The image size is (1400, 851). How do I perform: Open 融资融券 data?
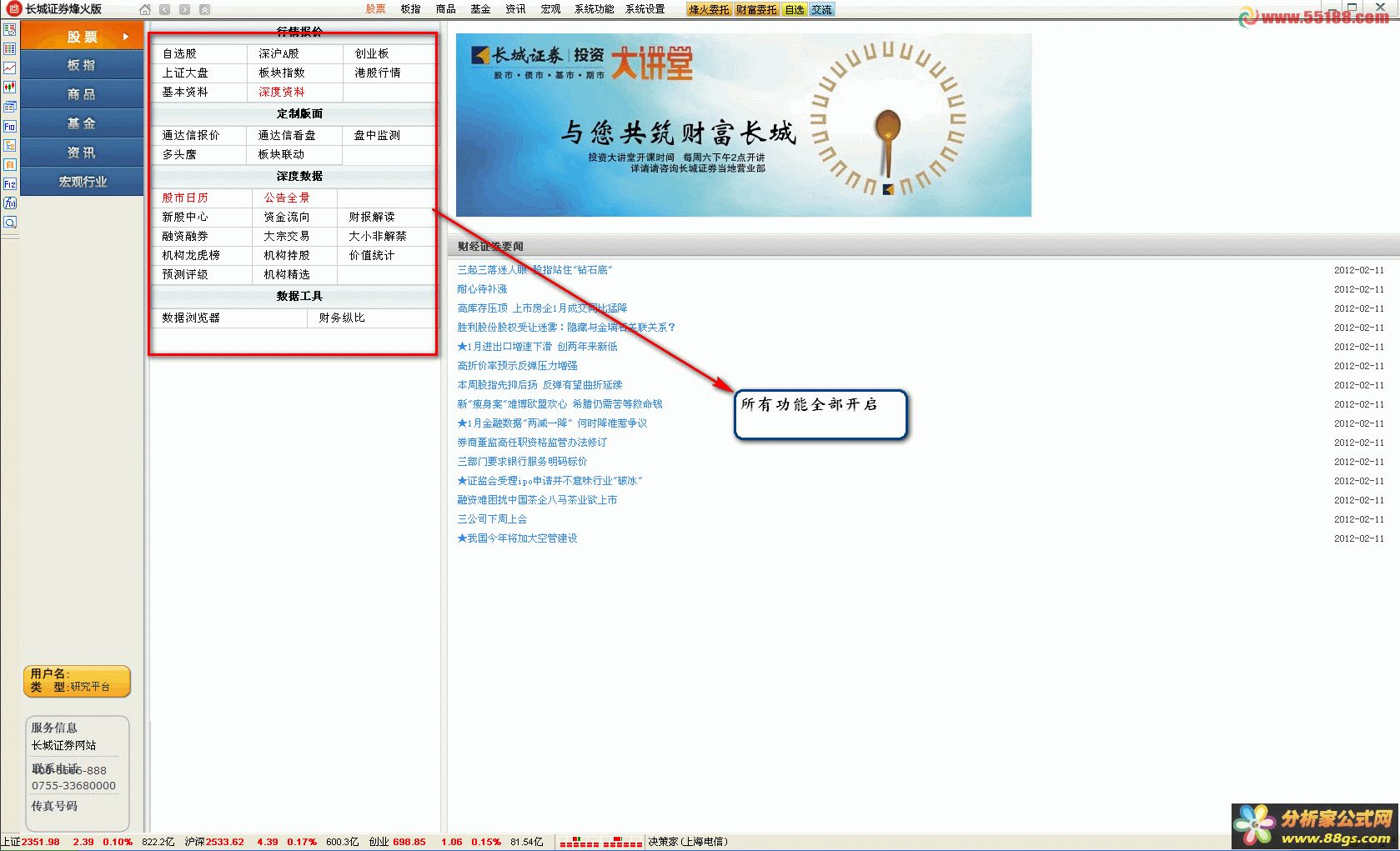(185, 236)
